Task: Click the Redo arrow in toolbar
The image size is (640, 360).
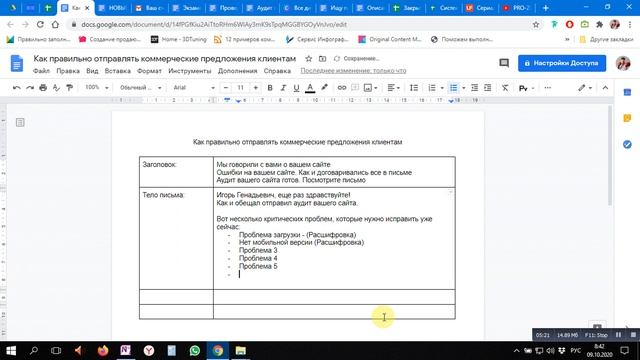Action: 30,88
